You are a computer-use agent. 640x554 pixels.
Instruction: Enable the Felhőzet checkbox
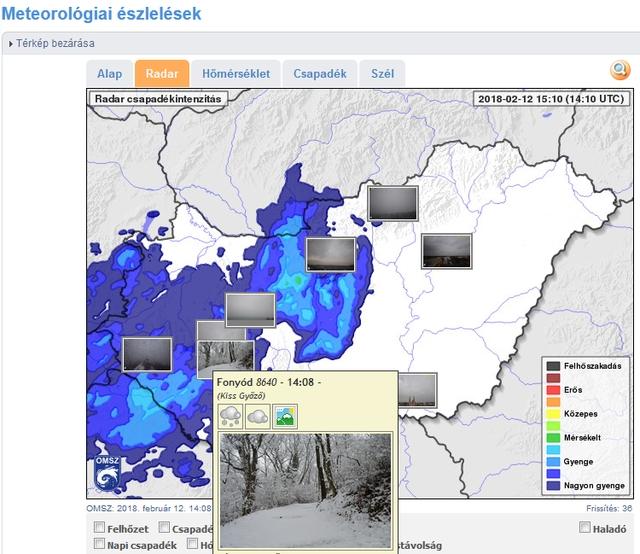(x=99, y=527)
